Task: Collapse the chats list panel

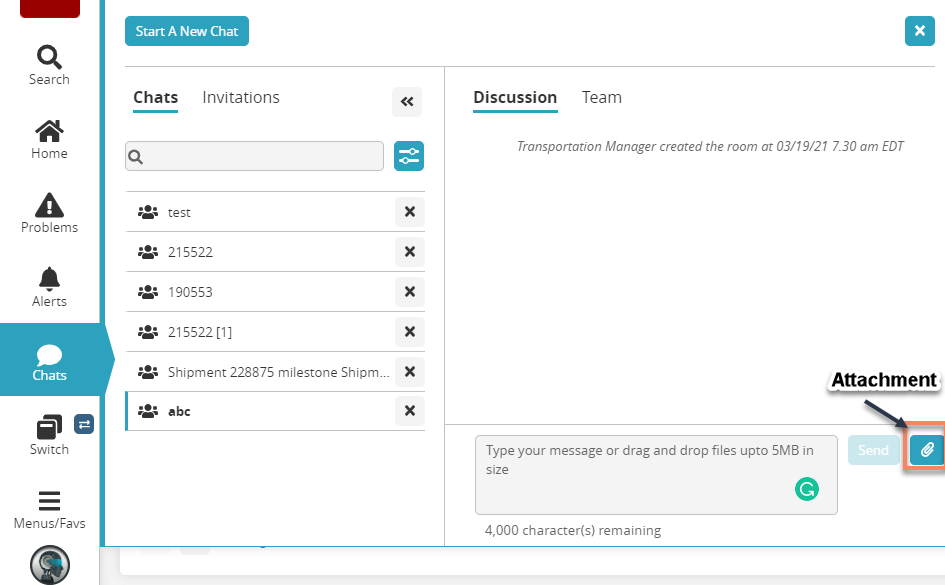Action: point(407,101)
